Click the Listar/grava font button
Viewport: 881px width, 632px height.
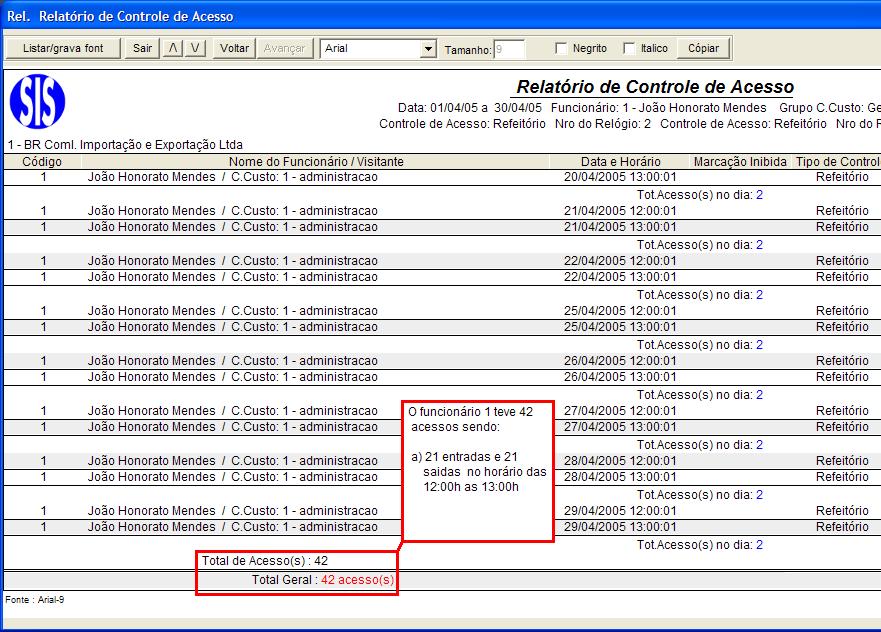pyautogui.click(x=63, y=48)
